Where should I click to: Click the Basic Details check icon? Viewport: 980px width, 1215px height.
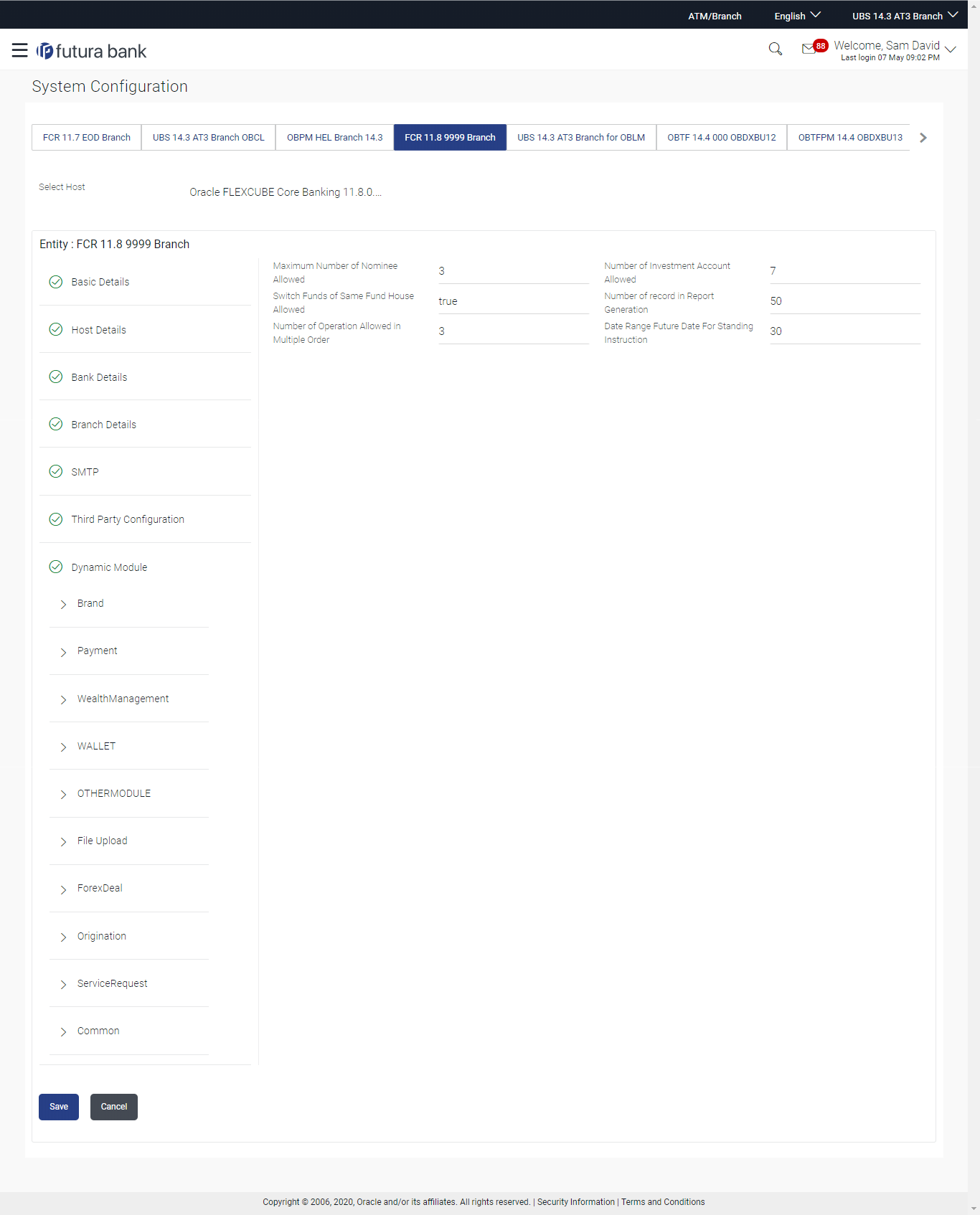tap(56, 282)
